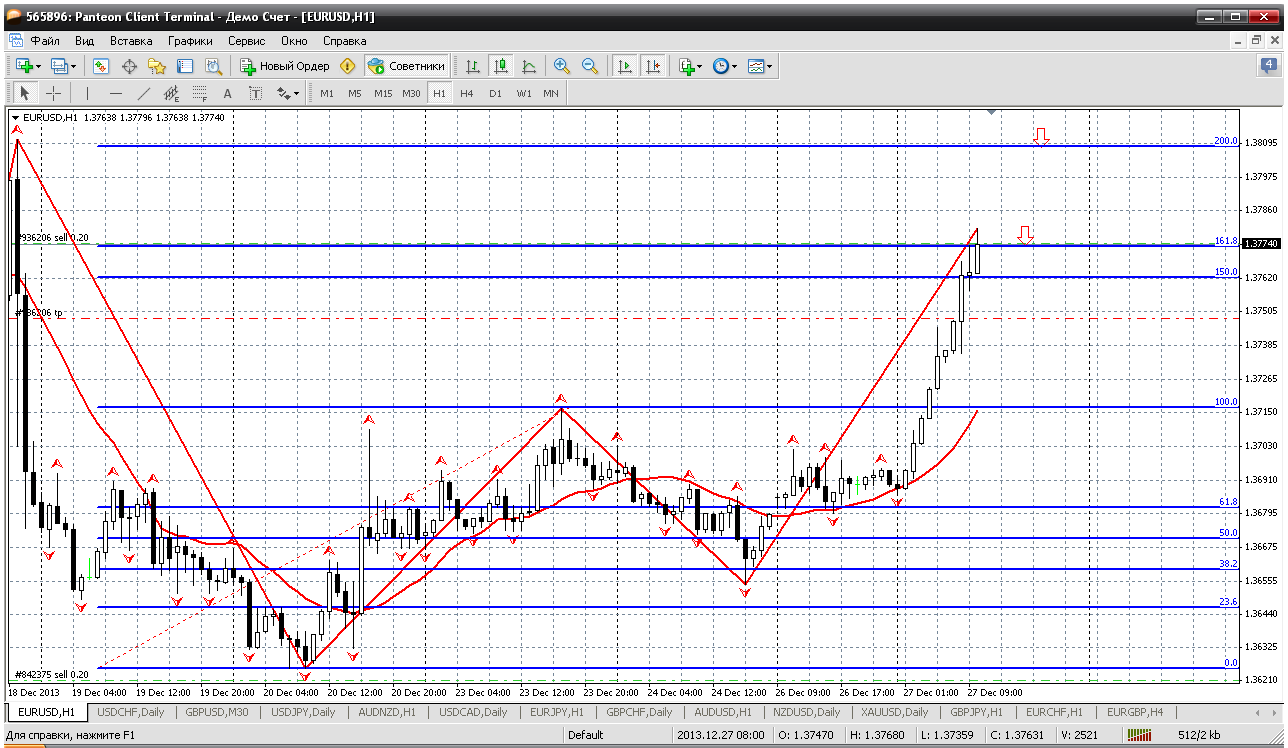This screenshot has height=748, width=1288.
Task: Switch timeframe to MN
Action: tap(551, 93)
